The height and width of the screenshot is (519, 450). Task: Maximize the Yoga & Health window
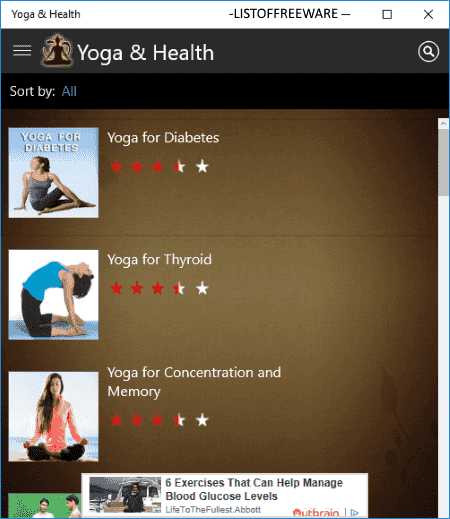(387, 14)
